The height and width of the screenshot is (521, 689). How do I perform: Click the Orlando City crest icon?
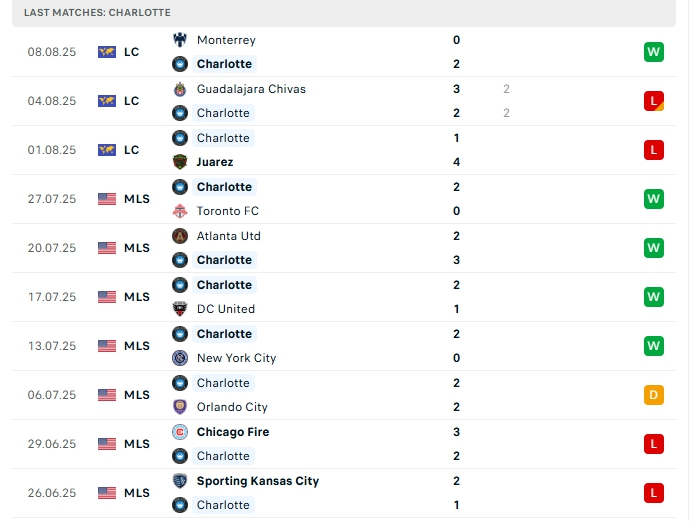180,407
